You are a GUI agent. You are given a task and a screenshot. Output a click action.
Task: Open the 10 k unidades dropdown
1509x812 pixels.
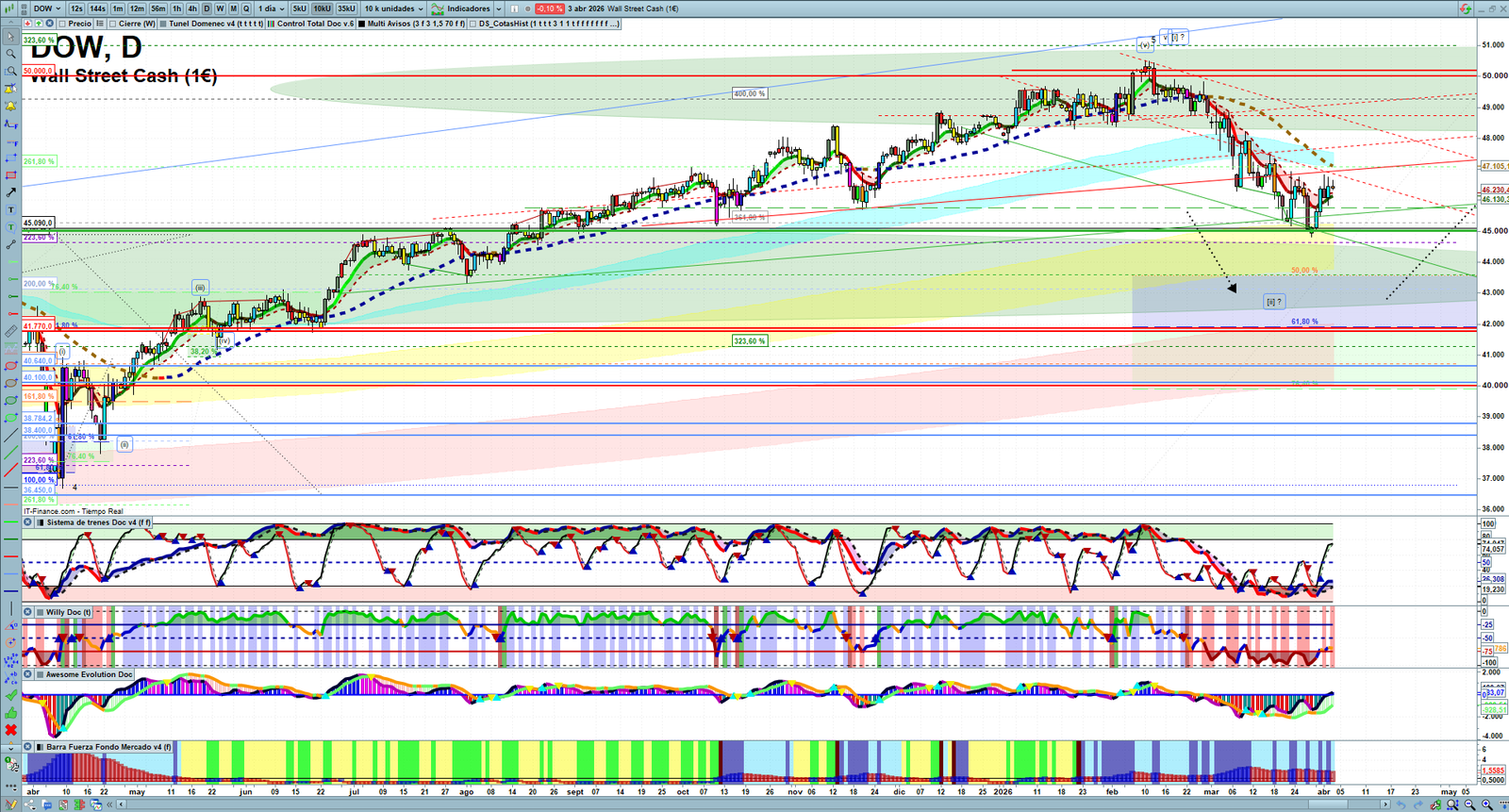393,8
